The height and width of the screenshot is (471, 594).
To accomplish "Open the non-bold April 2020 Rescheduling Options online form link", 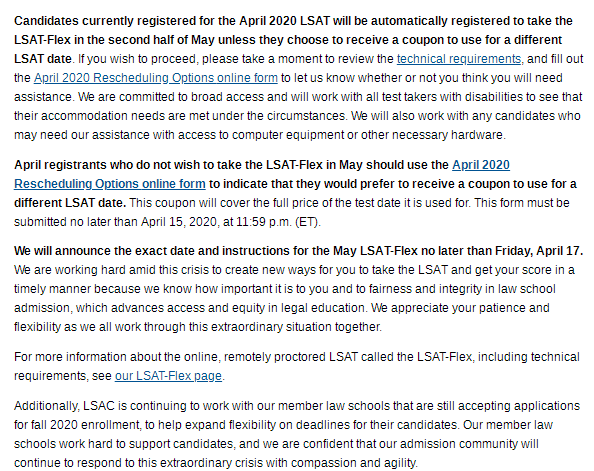I will click(156, 78).
